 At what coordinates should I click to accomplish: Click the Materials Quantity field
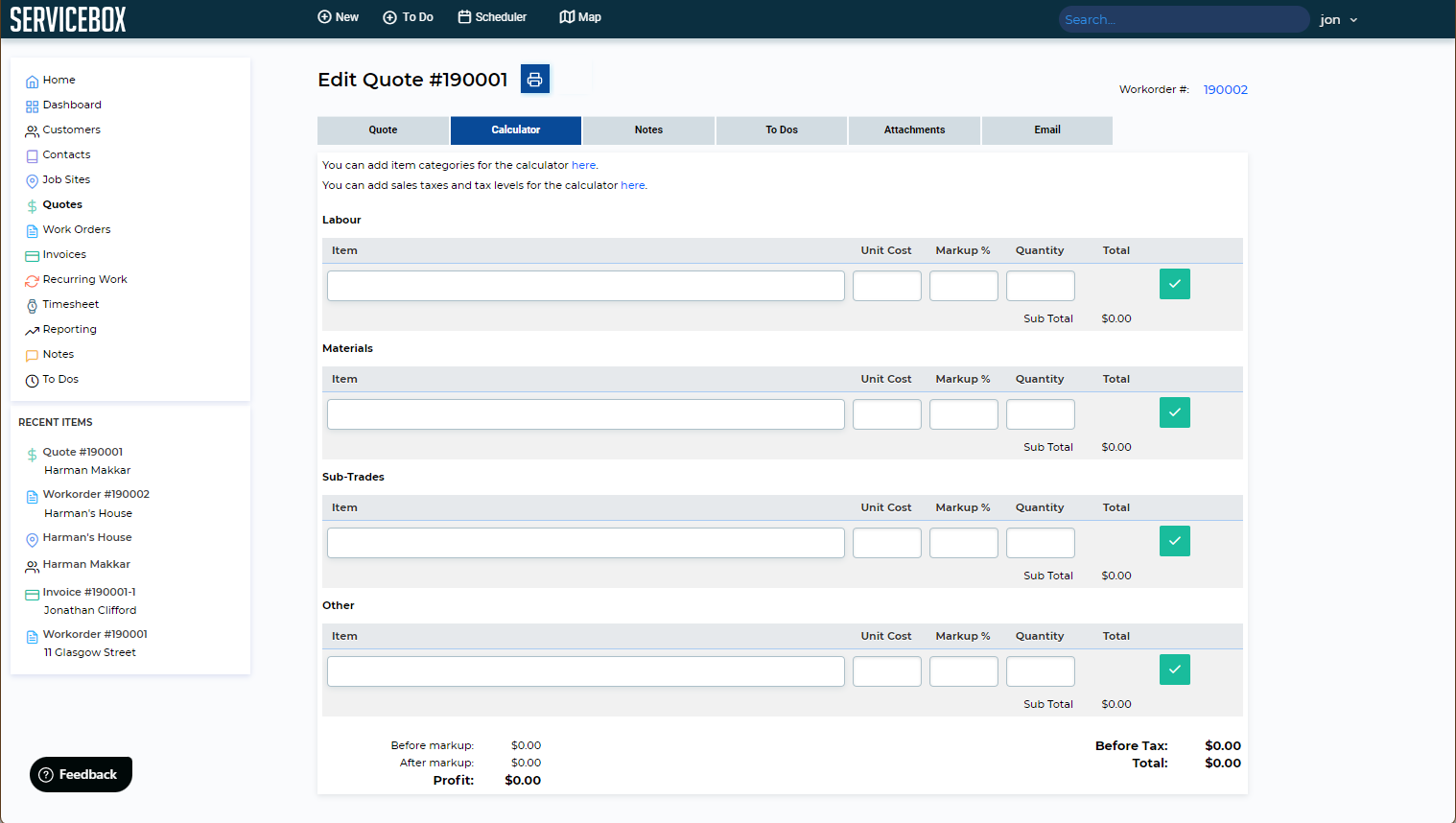pyautogui.click(x=1041, y=414)
